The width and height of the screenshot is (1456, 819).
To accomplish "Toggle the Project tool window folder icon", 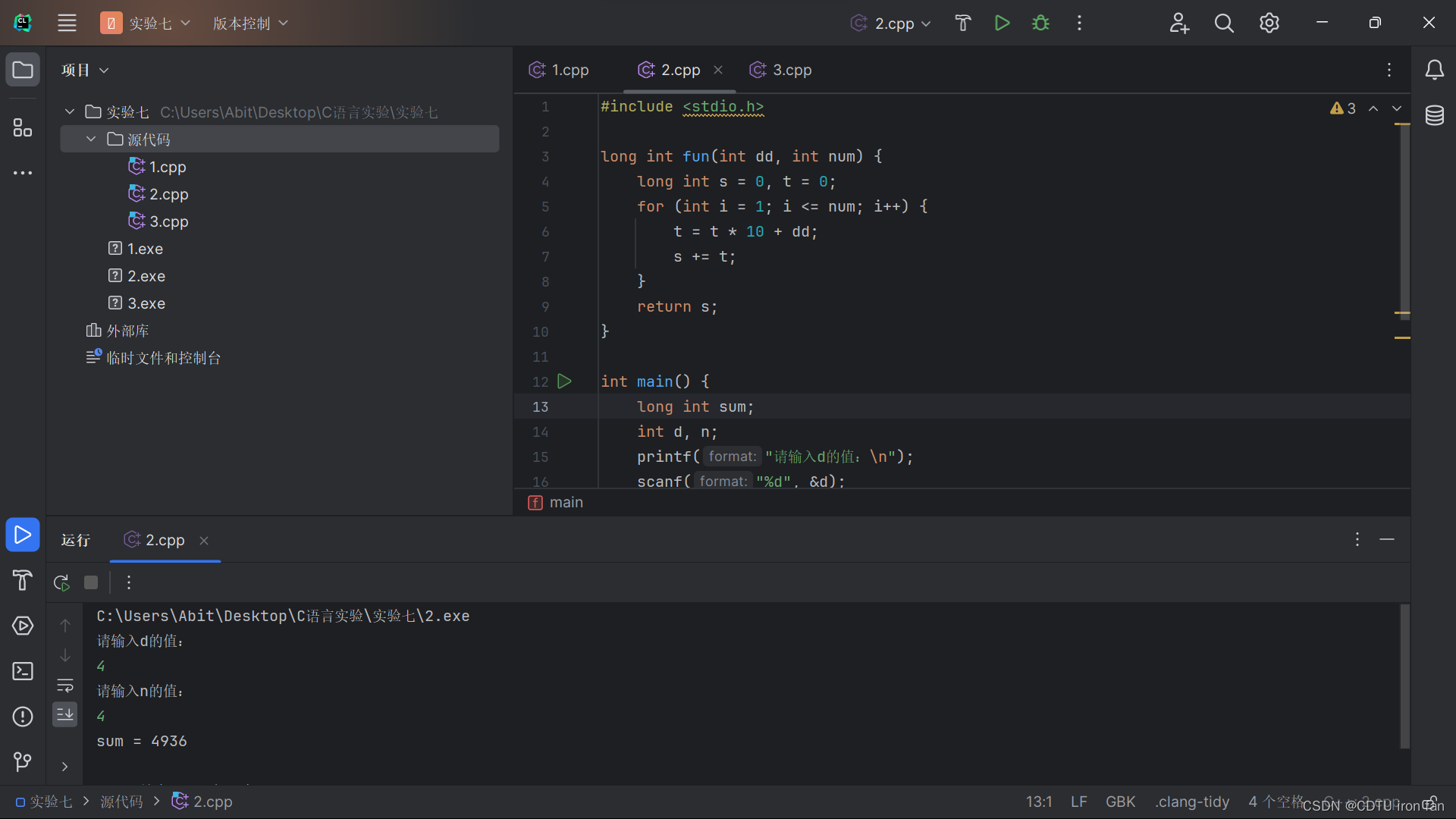I will point(23,70).
